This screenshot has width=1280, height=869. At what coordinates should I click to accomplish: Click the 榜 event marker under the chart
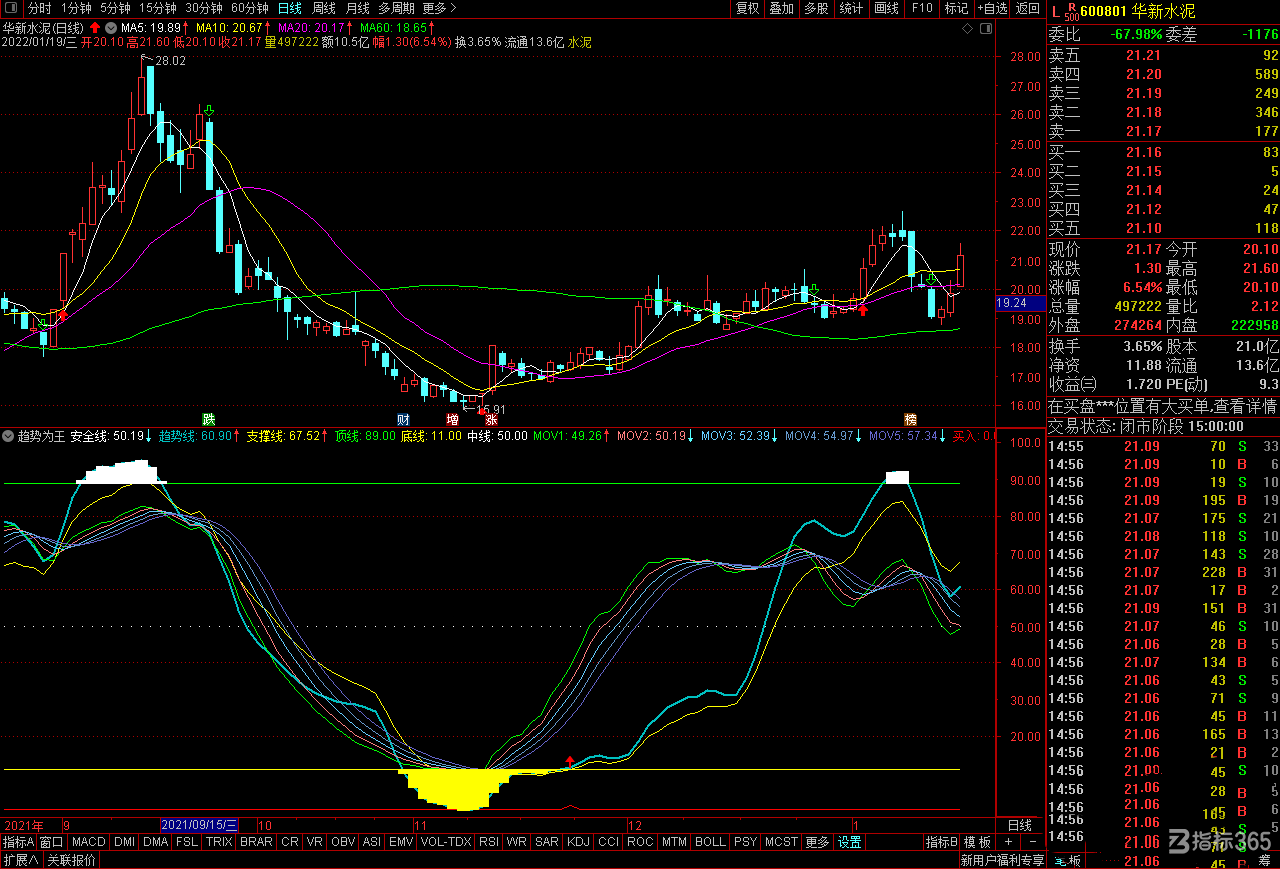(x=911, y=419)
